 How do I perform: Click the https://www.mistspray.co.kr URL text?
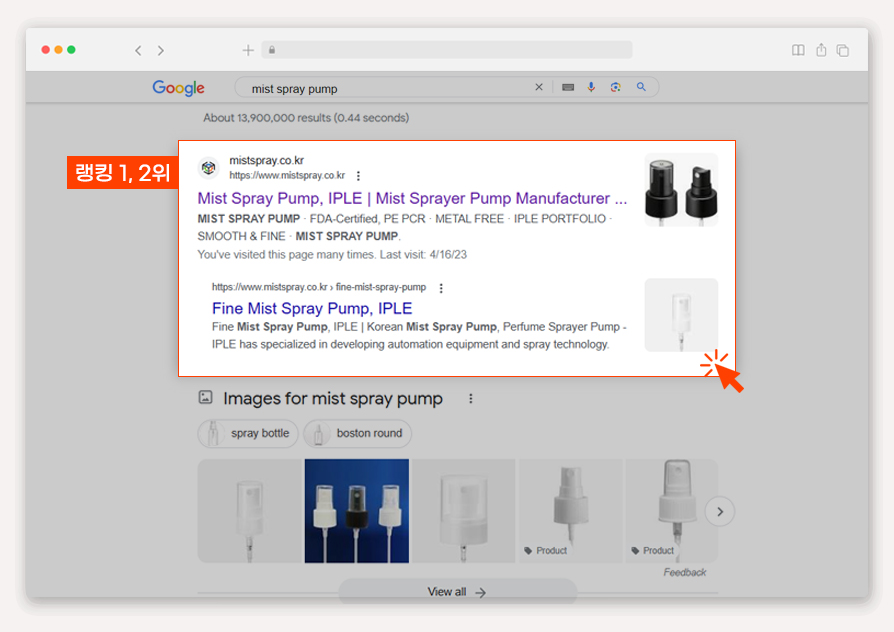287,176
